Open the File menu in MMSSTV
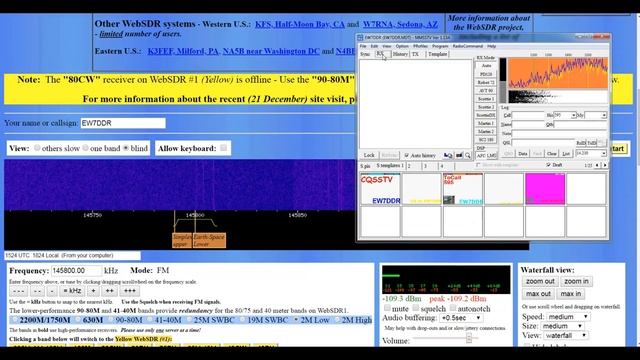The height and width of the screenshot is (360, 640). (x=363, y=47)
